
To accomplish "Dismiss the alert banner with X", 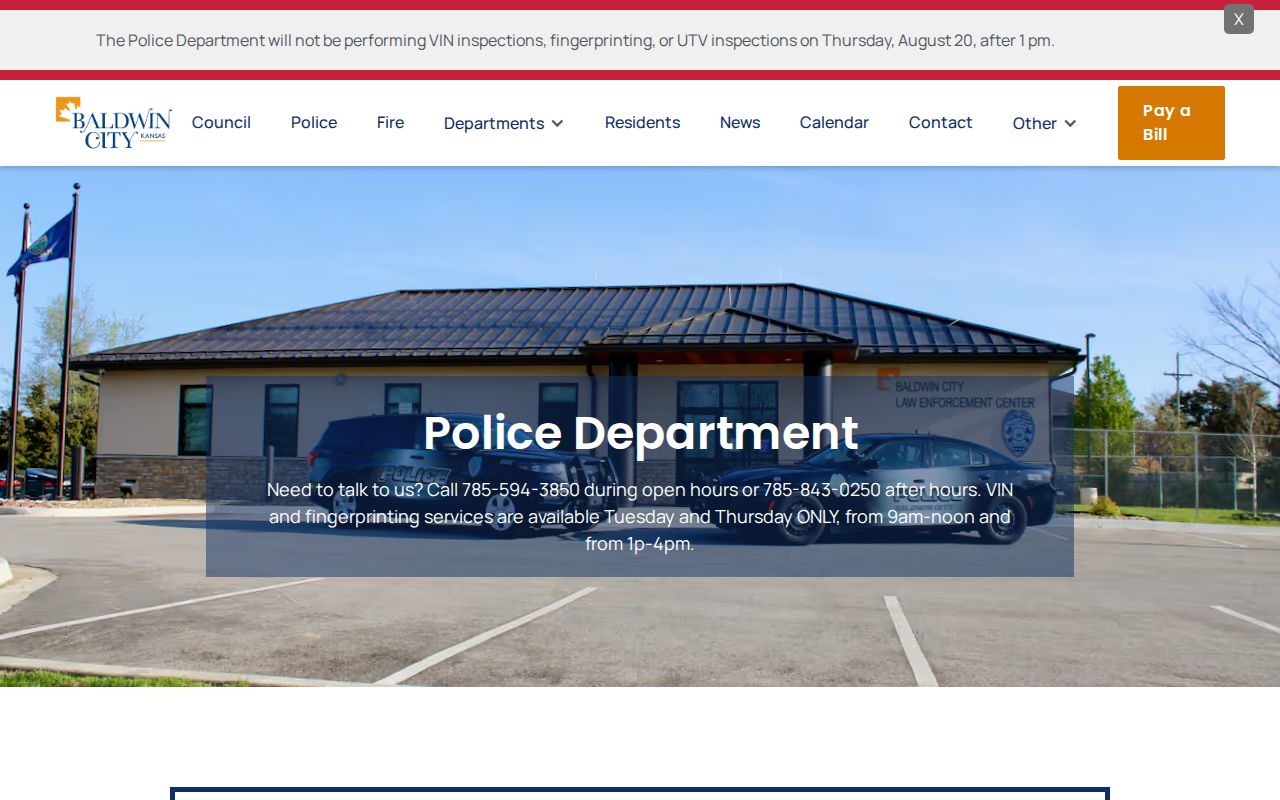I will (1238, 19).
